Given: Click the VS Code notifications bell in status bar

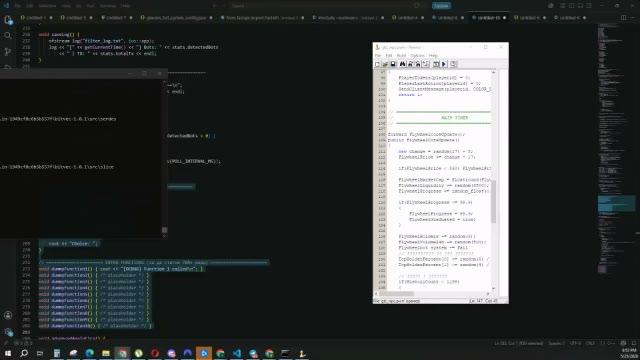Looking at the screenshot, I should click(634, 343).
